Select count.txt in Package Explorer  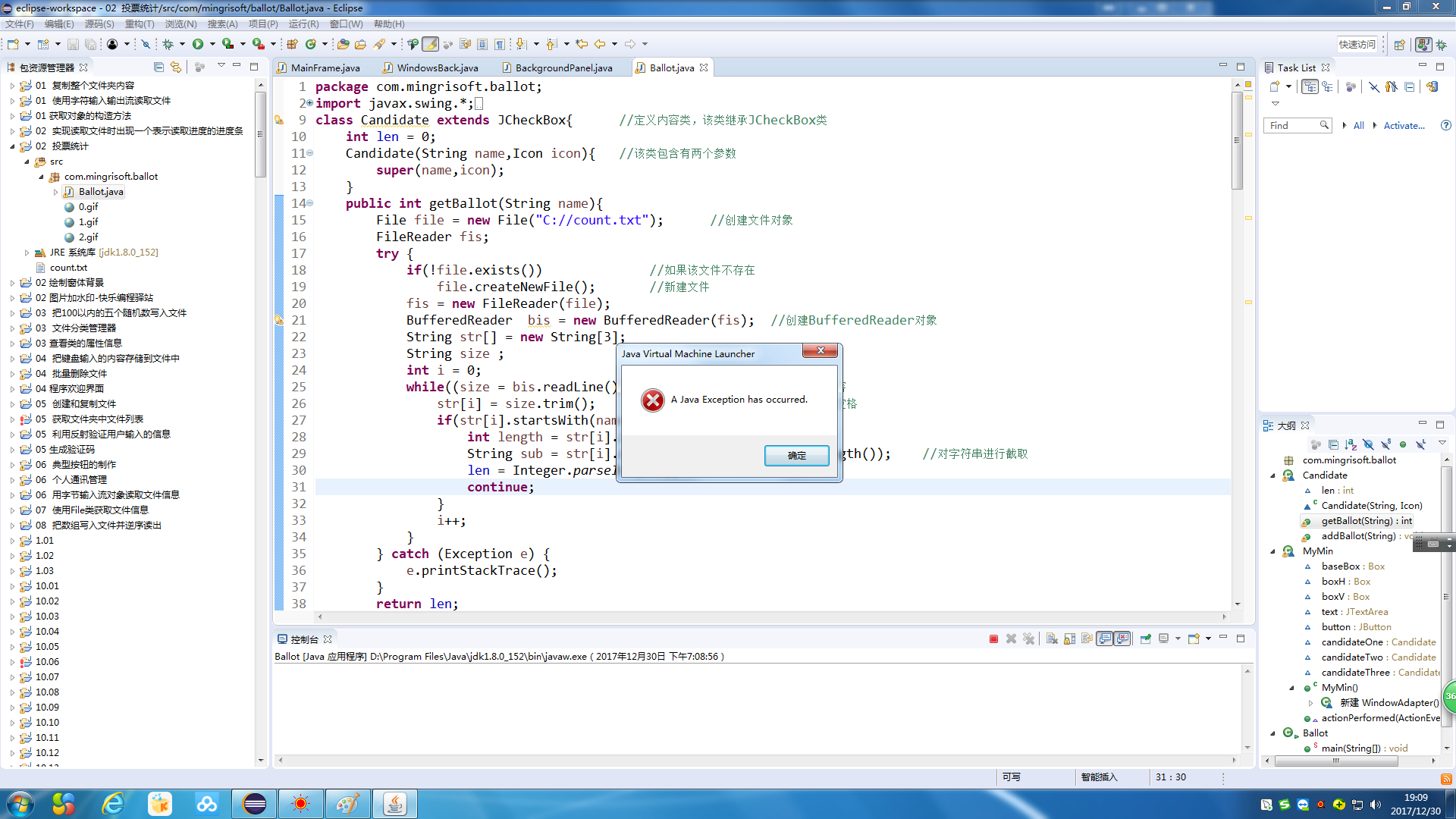click(x=68, y=268)
